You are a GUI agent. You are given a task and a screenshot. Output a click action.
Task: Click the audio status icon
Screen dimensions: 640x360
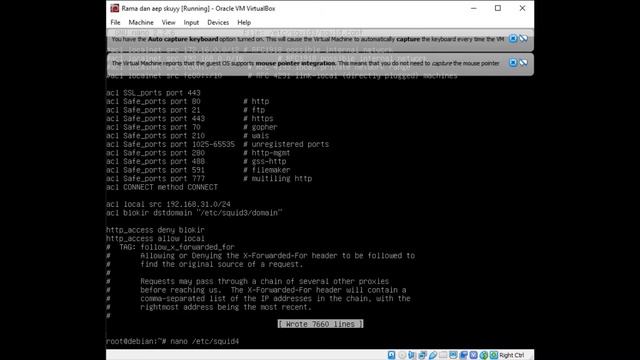412,355
